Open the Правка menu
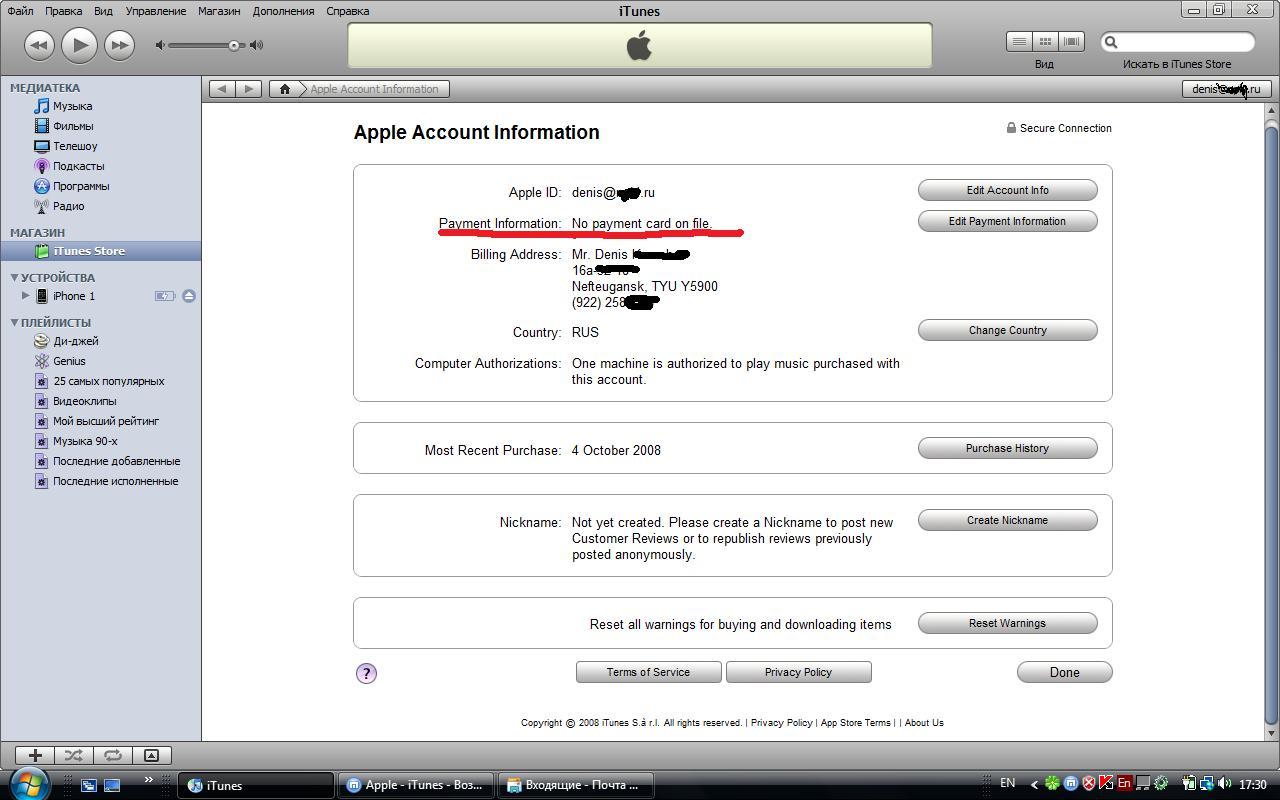 click(64, 11)
